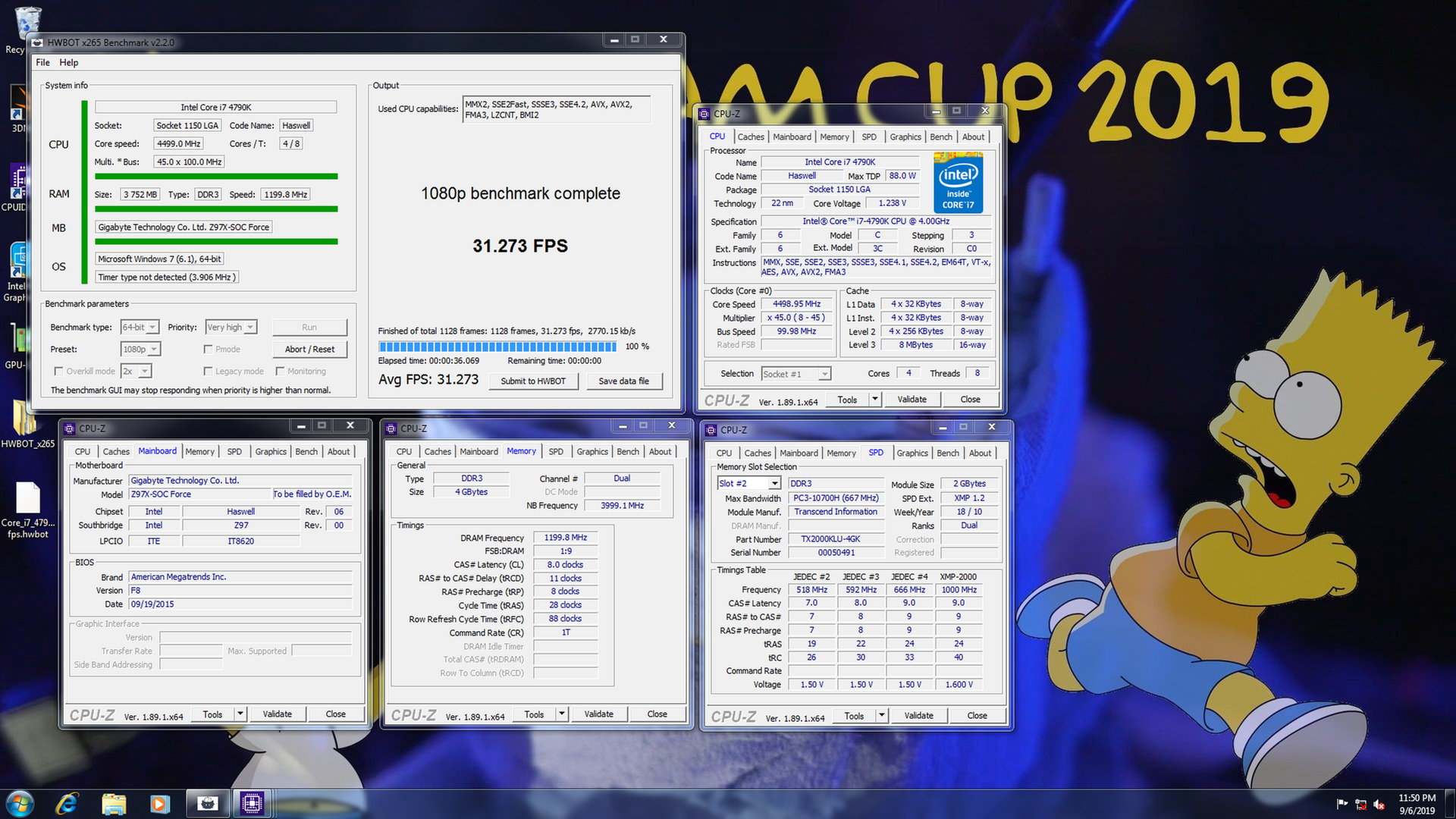Click the CPU-Z SPD window title icon

pos(711,430)
